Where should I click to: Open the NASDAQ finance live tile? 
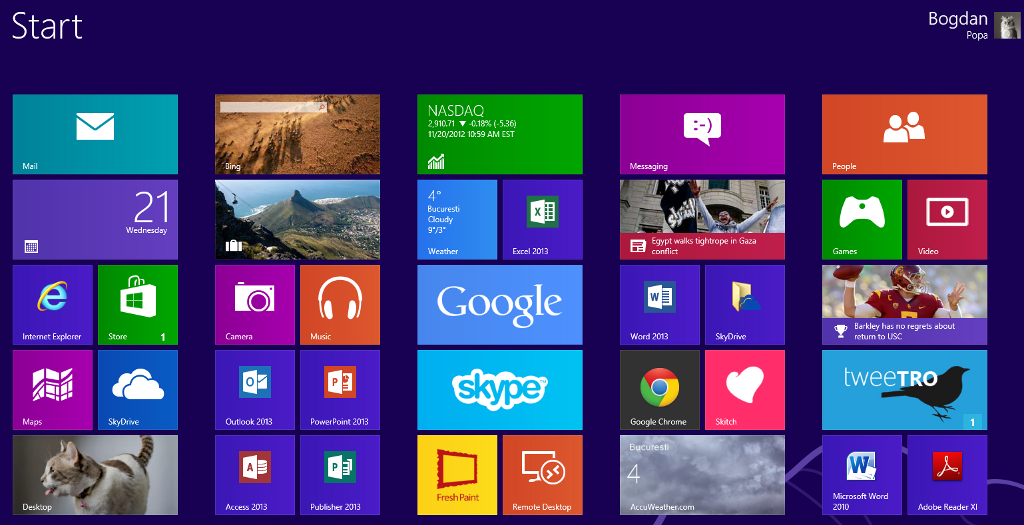(499, 134)
